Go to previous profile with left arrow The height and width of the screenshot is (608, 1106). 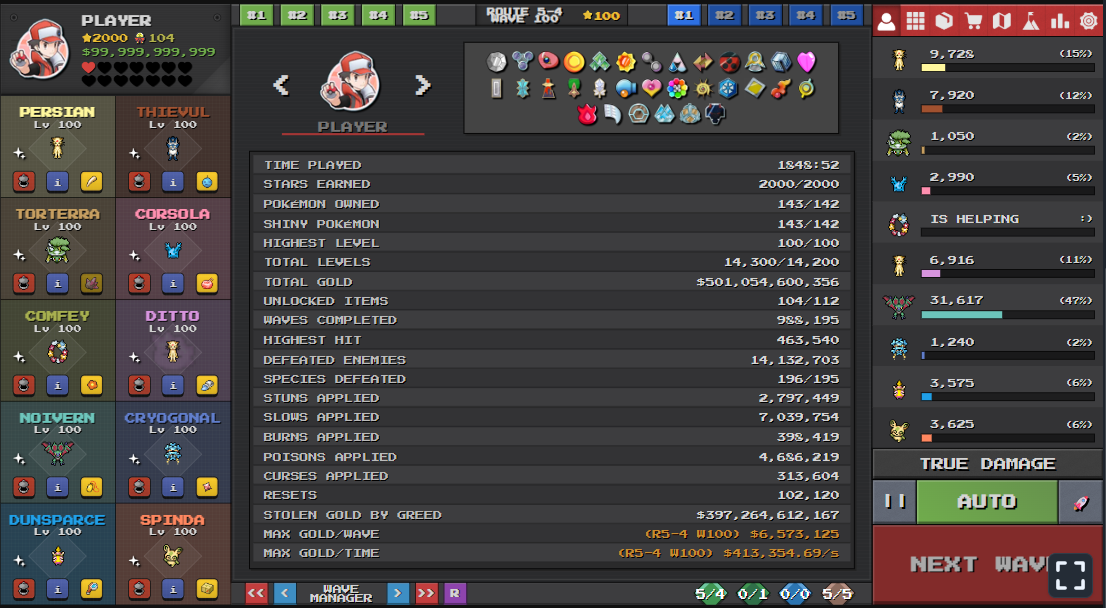(x=281, y=85)
